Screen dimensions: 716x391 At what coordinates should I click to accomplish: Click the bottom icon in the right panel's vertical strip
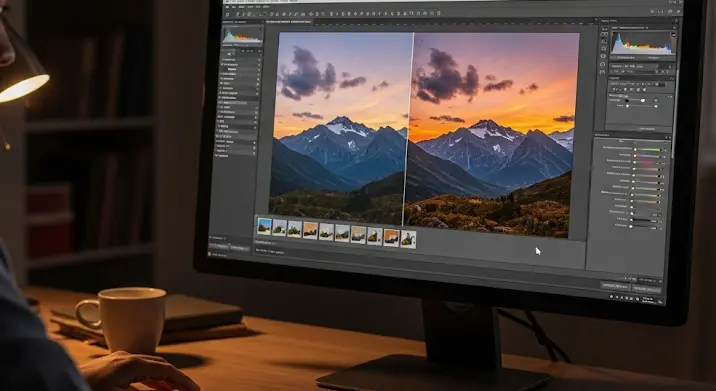603,72
